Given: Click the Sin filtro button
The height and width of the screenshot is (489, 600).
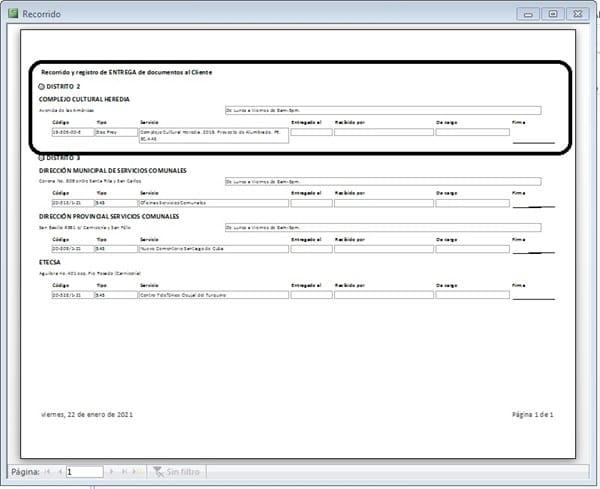Looking at the screenshot, I should click(178, 470).
